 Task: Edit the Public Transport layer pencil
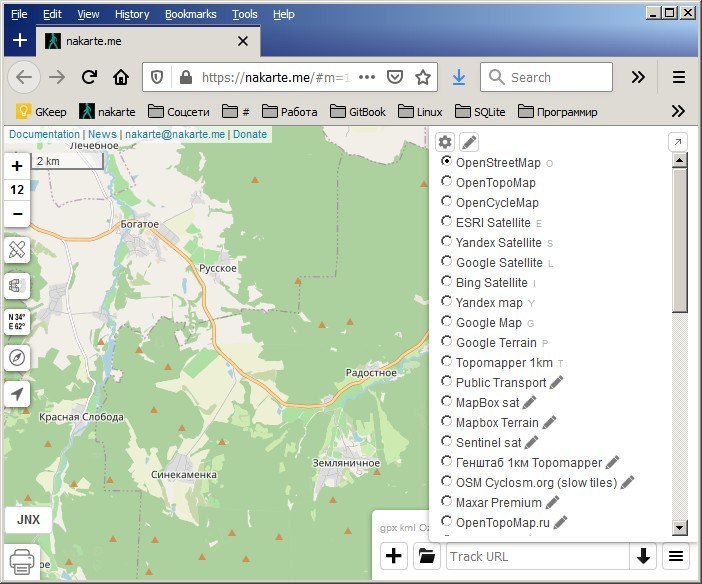tap(556, 382)
